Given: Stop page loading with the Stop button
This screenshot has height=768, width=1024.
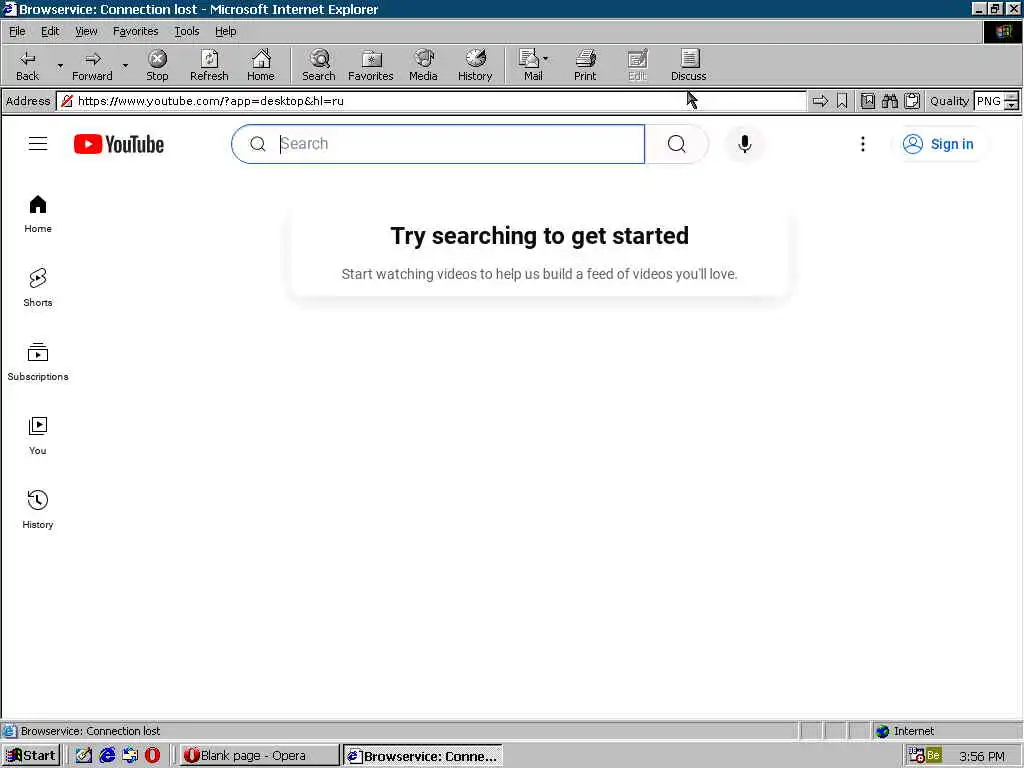Looking at the screenshot, I should point(157,65).
